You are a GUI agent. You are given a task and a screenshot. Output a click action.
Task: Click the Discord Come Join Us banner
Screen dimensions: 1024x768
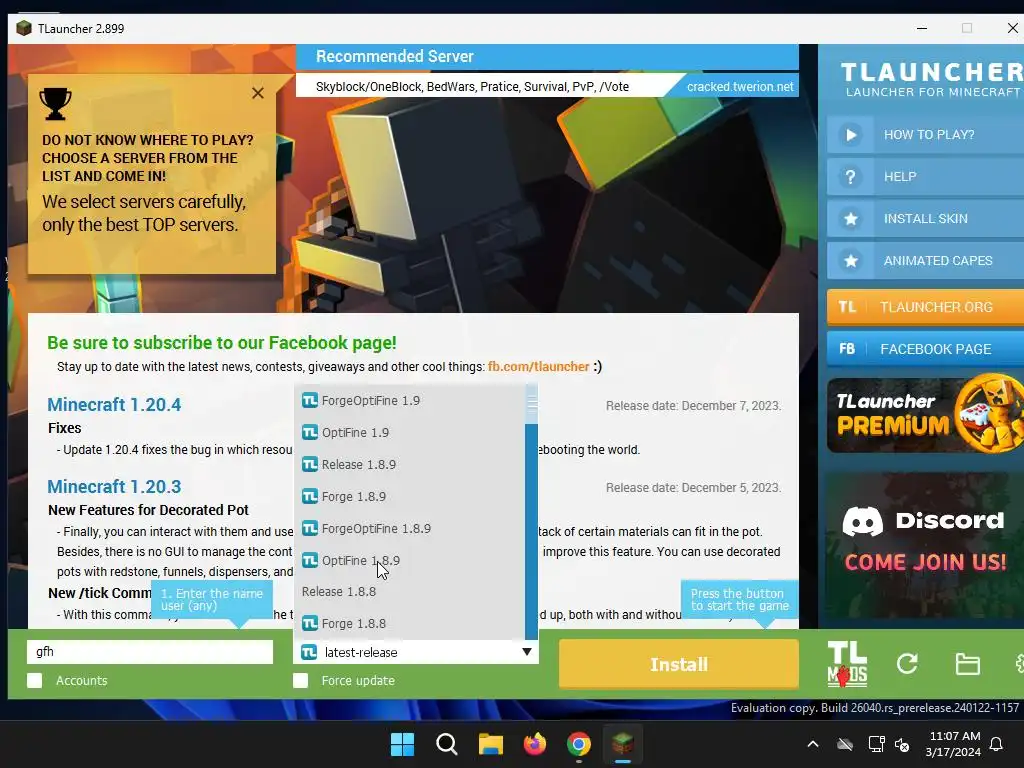[925, 543]
